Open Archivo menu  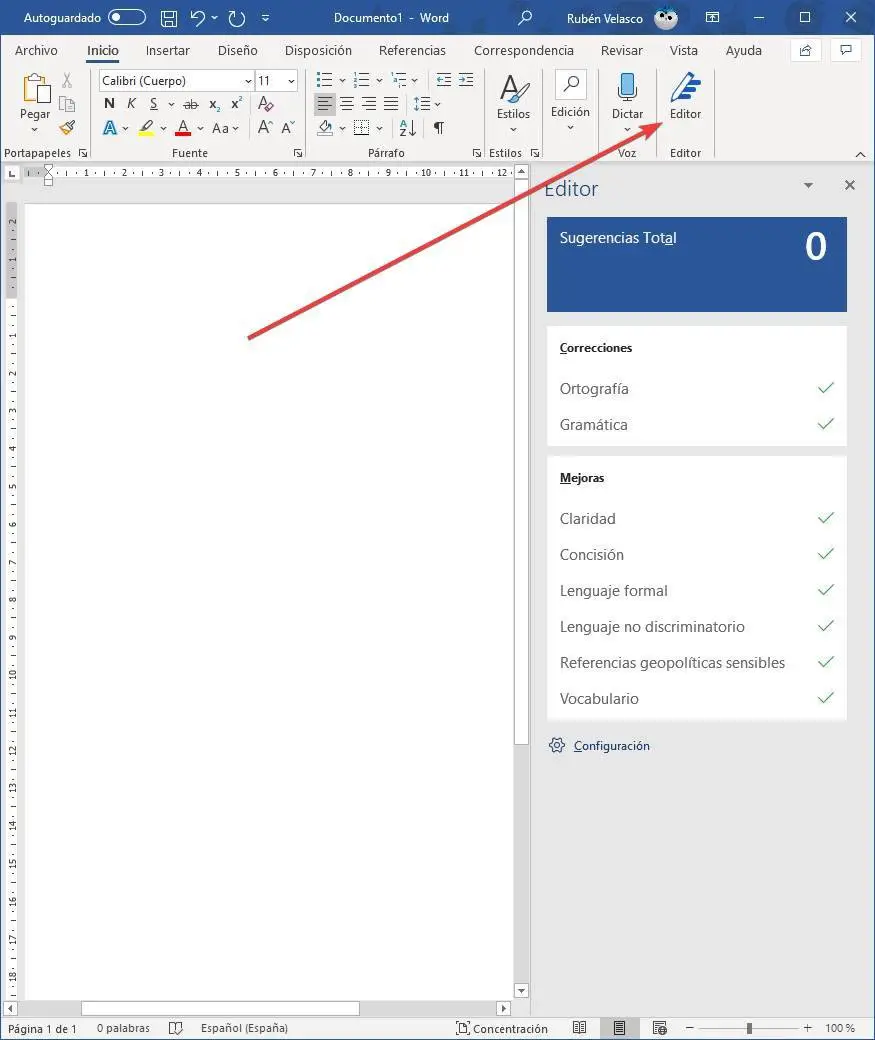[x=36, y=50]
